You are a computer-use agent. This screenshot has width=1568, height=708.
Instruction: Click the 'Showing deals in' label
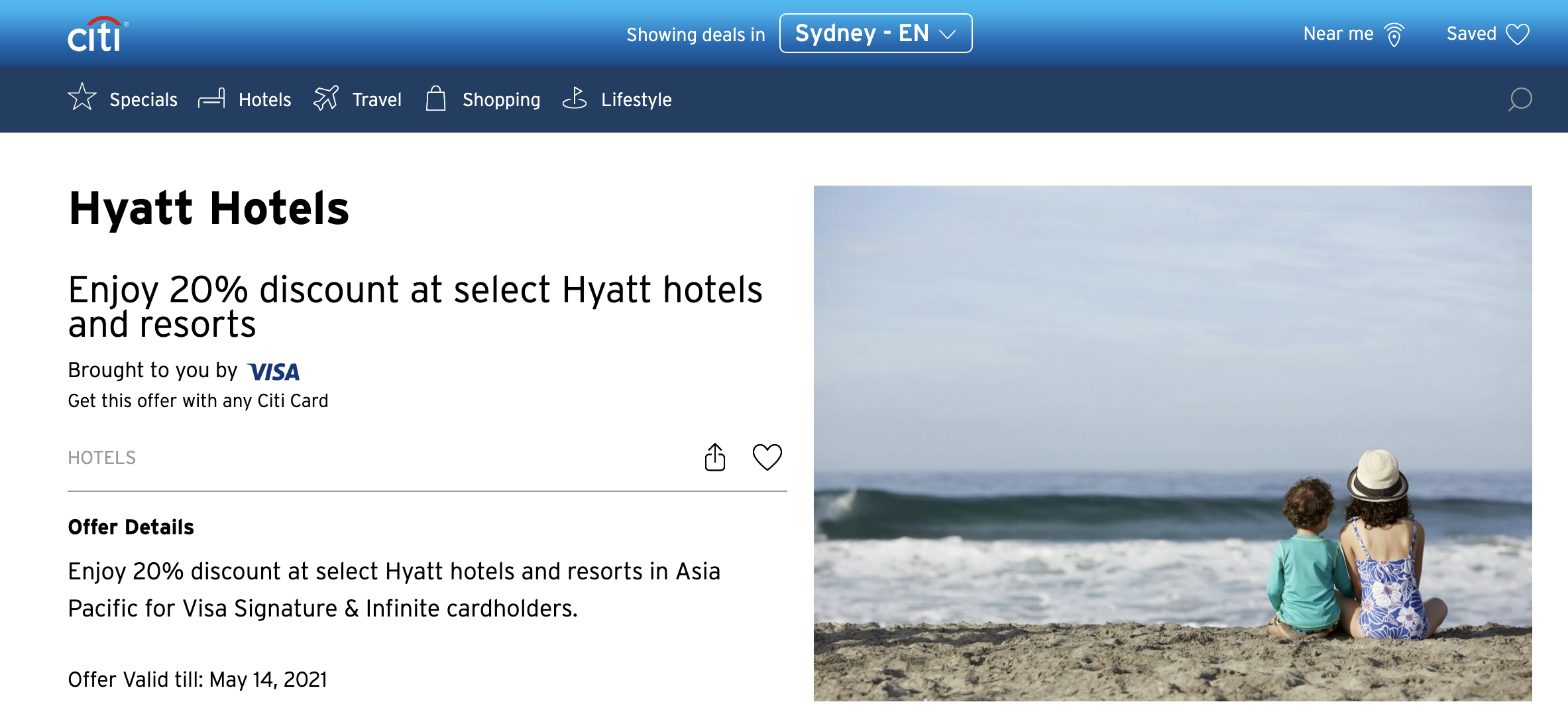695,34
